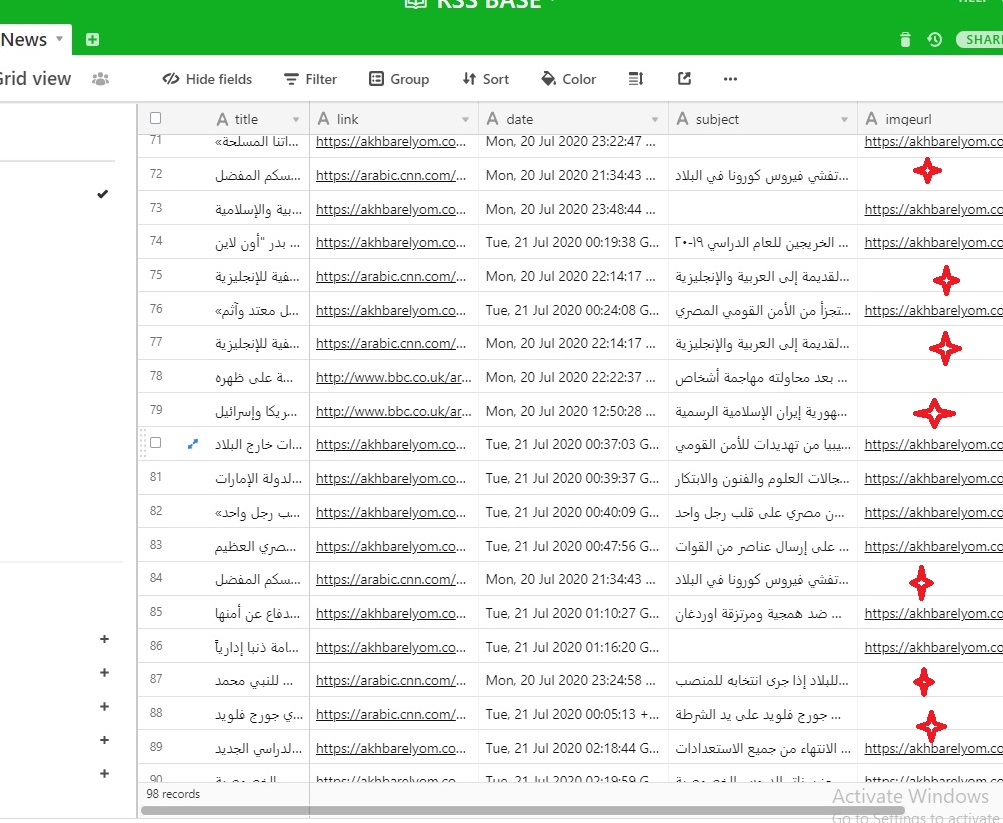Click the imgeurl field type icon
The width and height of the screenshot is (1003, 823).
coord(871,119)
